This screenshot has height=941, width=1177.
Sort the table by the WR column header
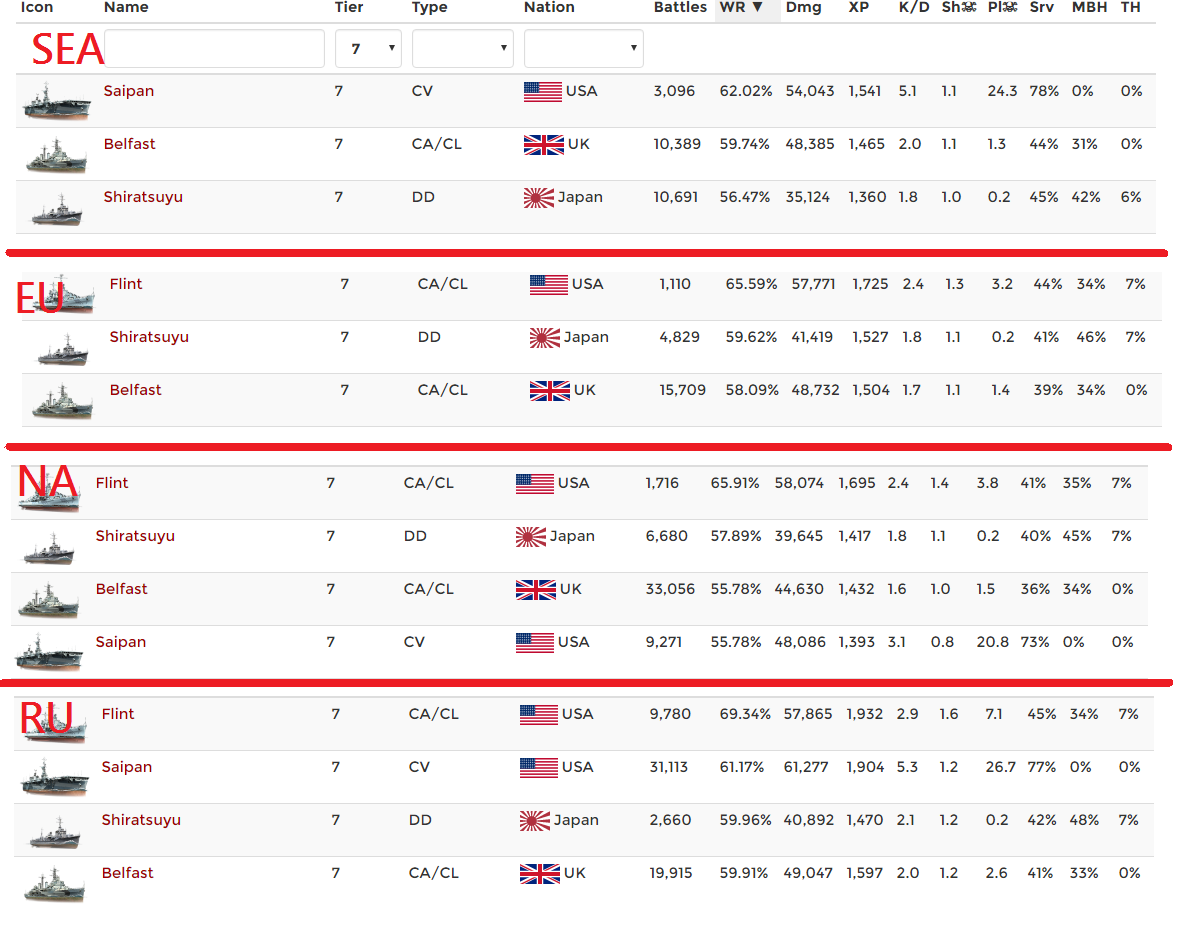[x=741, y=8]
